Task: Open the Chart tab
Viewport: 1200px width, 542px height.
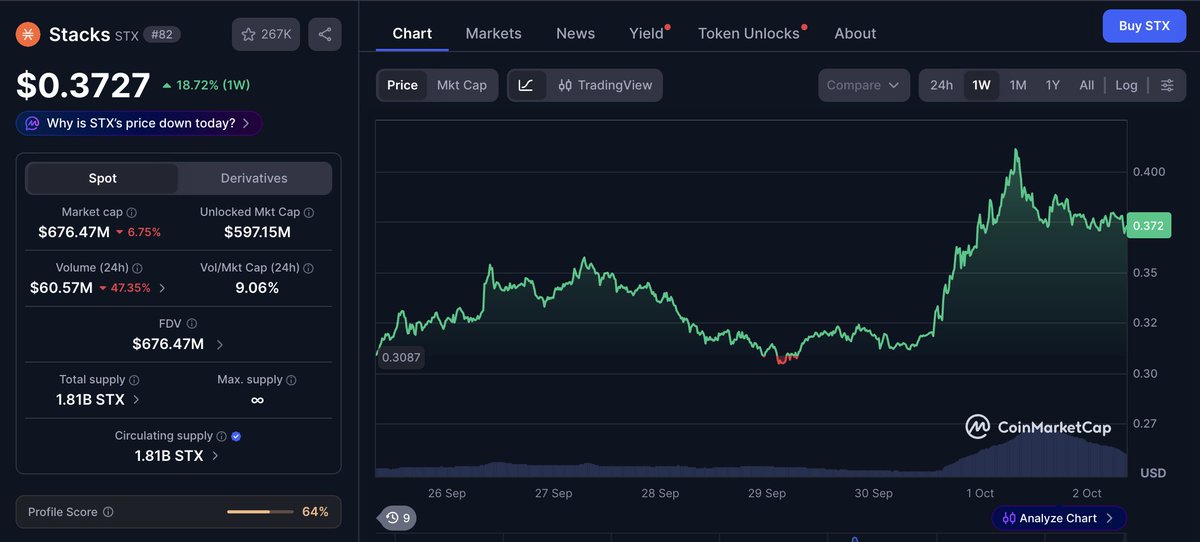Action: click(412, 33)
